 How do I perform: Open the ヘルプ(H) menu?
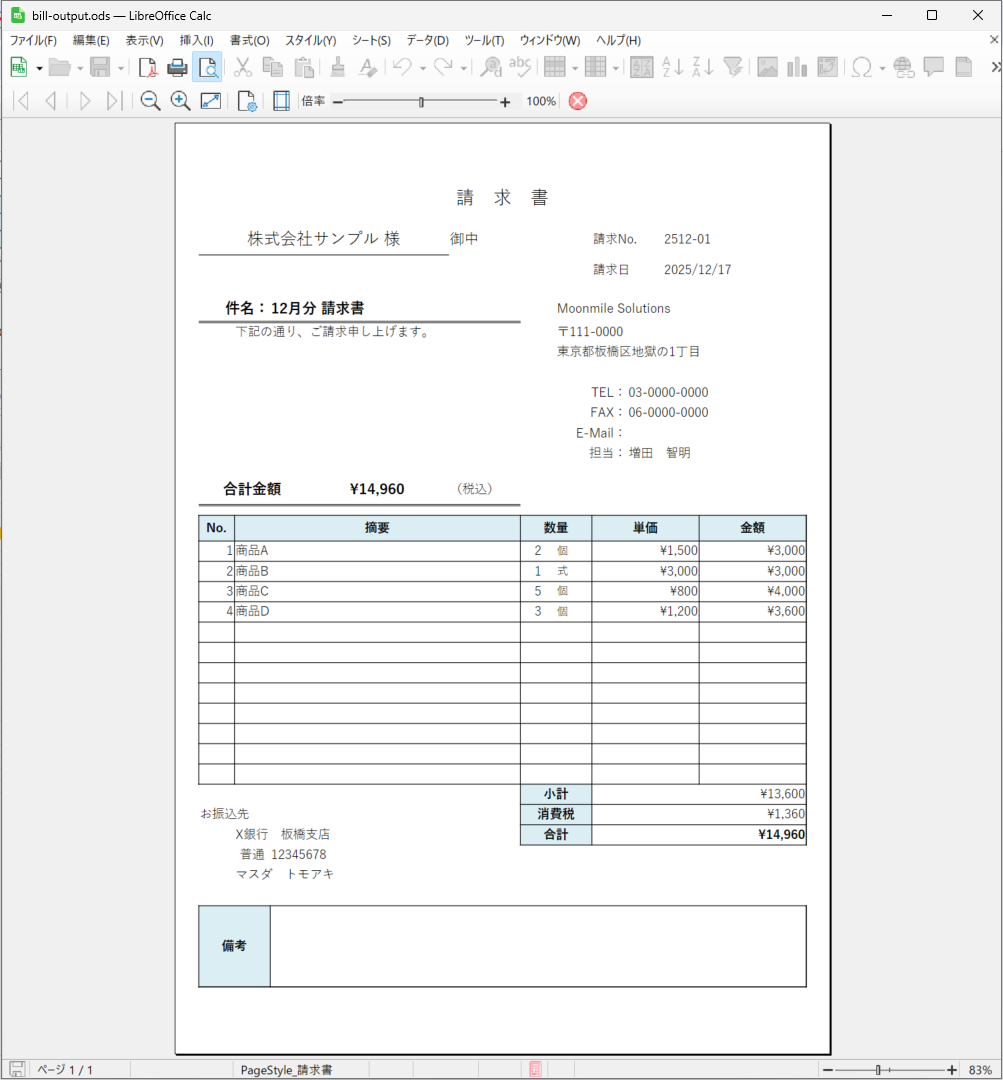click(x=618, y=41)
